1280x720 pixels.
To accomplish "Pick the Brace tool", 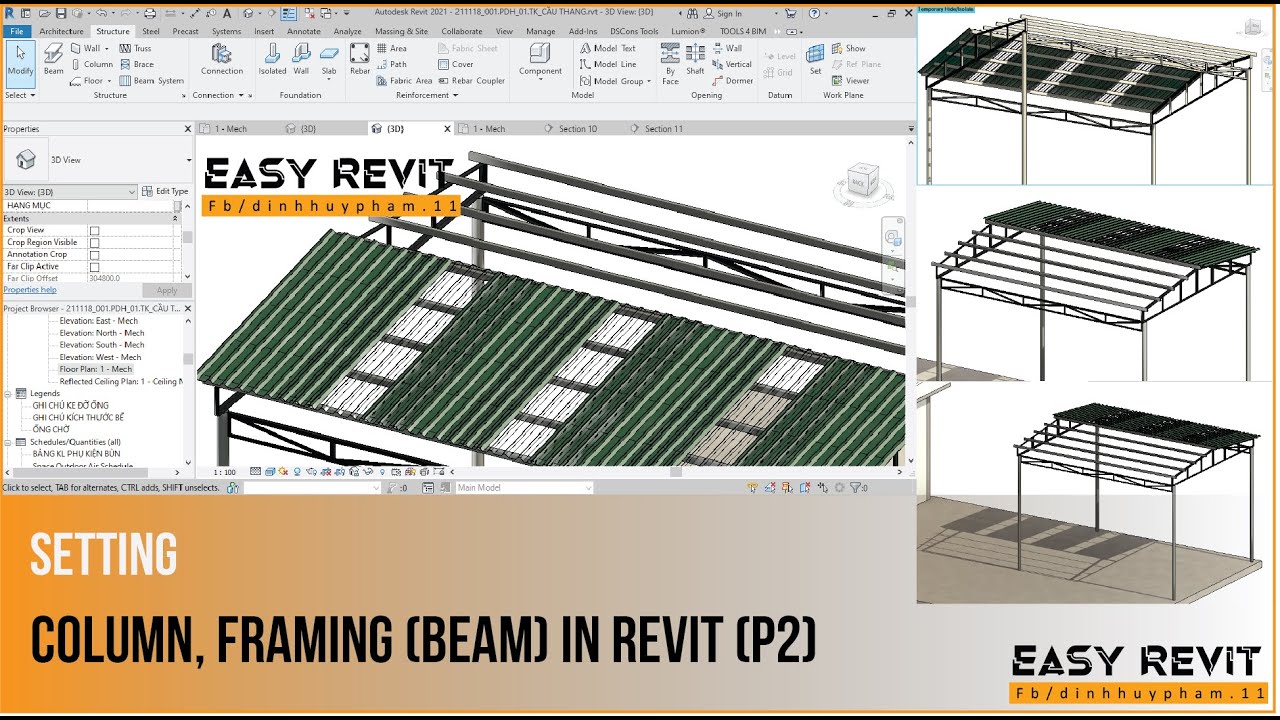I will (137, 64).
